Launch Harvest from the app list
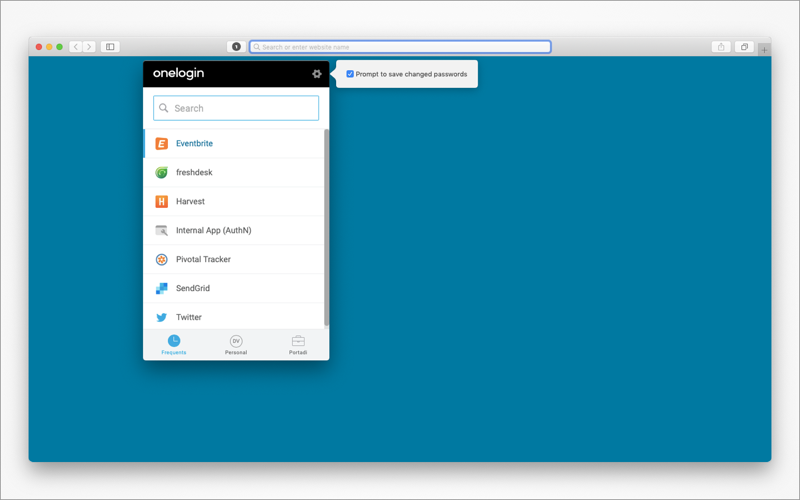Viewport: 800px width, 500px height. [234, 202]
